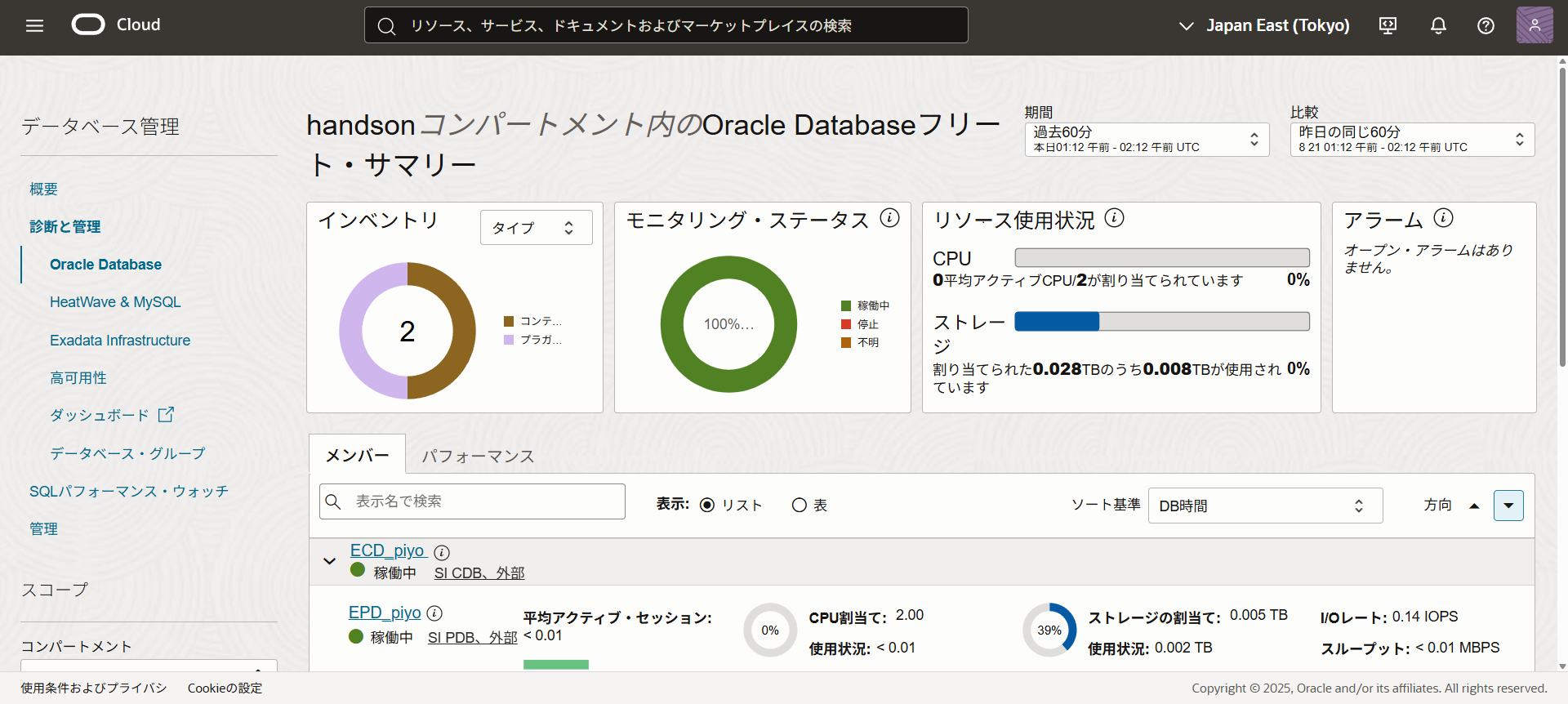Image resolution: width=1568 pixels, height=704 pixels.
Task: Show info for リソース使用状況
Action: (x=1114, y=218)
